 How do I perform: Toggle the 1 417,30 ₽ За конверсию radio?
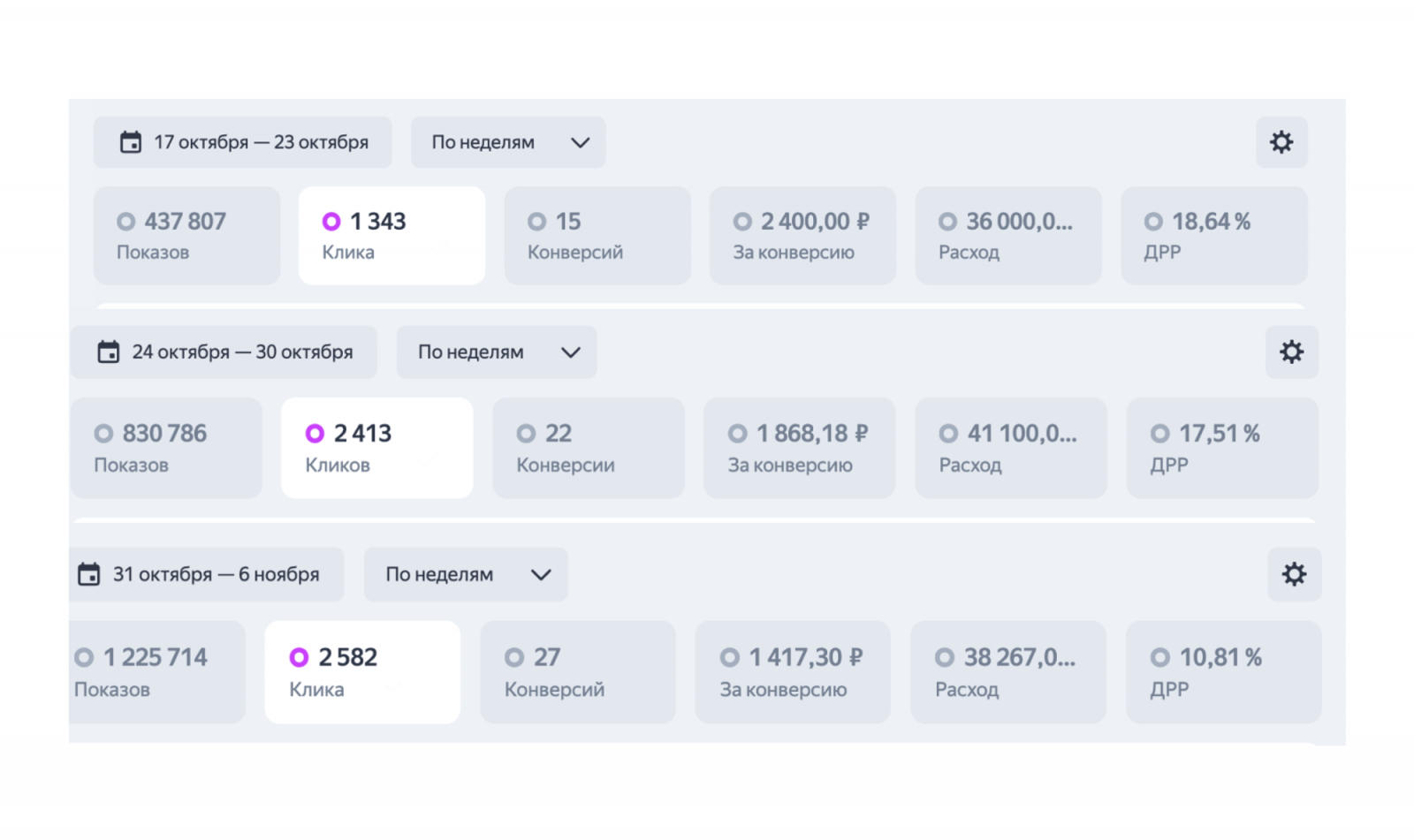click(729, 657)
